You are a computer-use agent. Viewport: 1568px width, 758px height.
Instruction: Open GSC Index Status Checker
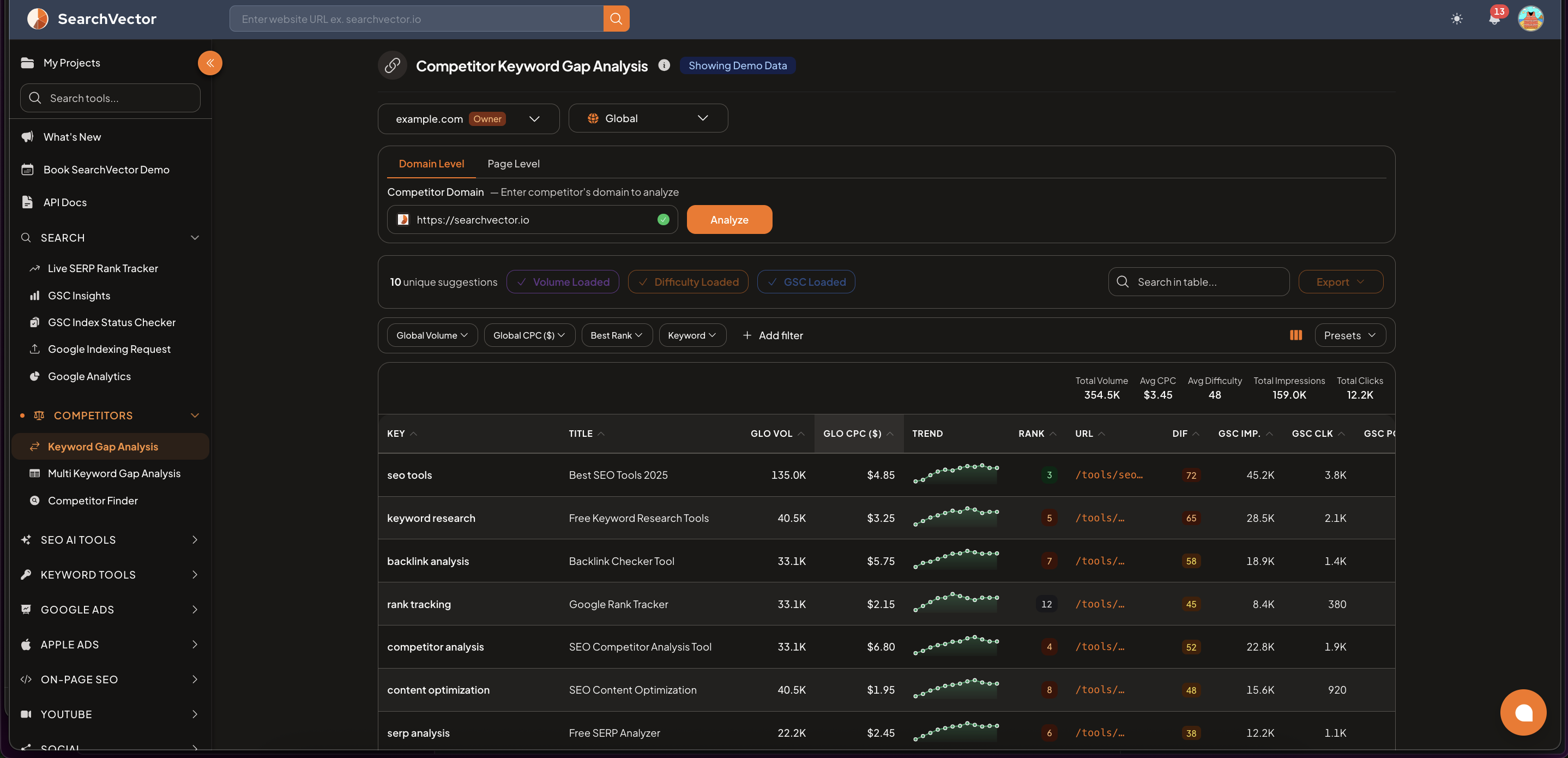point(110,323)
